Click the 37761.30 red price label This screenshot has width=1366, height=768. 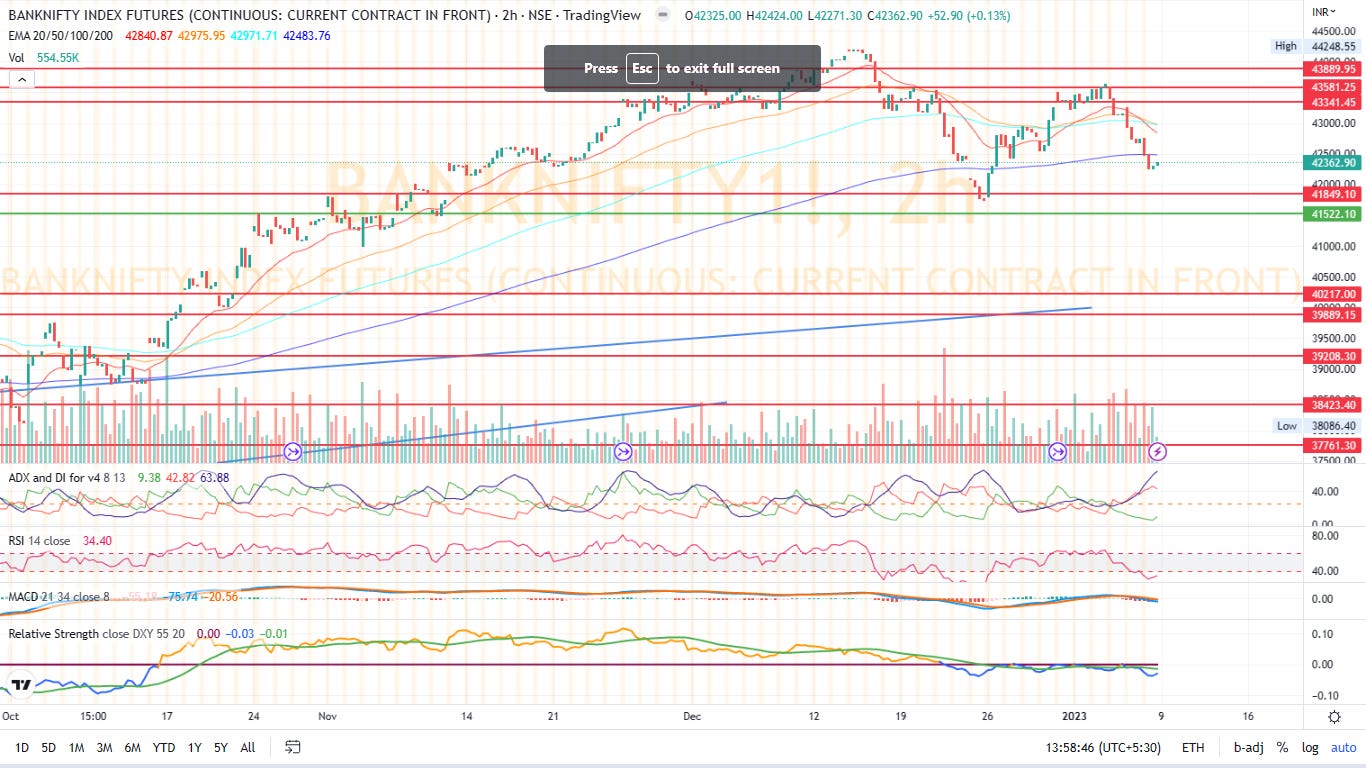[1334, 445]
